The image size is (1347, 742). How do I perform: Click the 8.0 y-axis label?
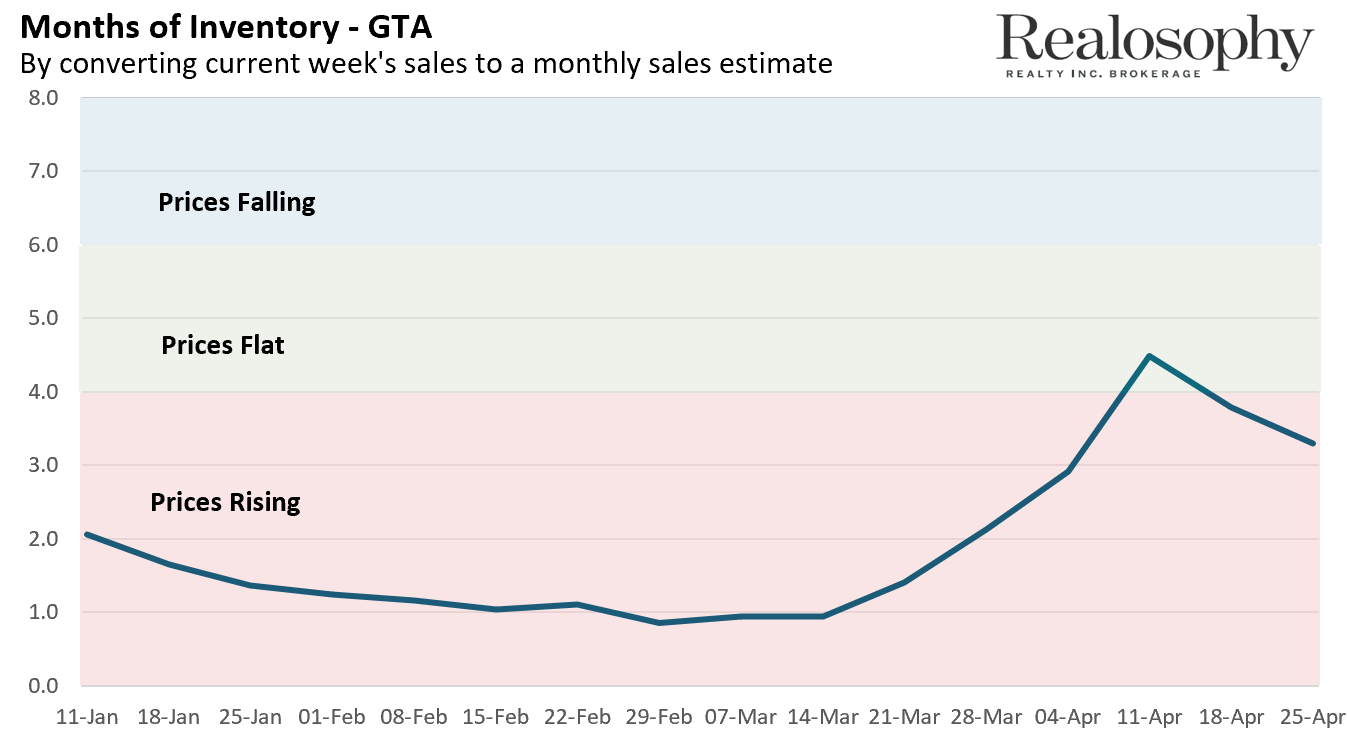point(44,98)
